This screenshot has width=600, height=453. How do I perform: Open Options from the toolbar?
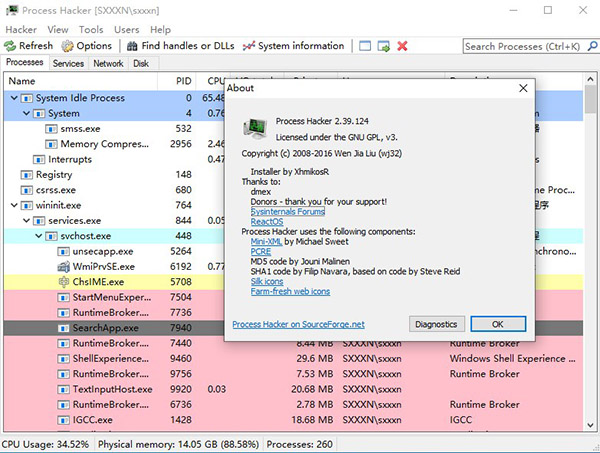[68, 46]
